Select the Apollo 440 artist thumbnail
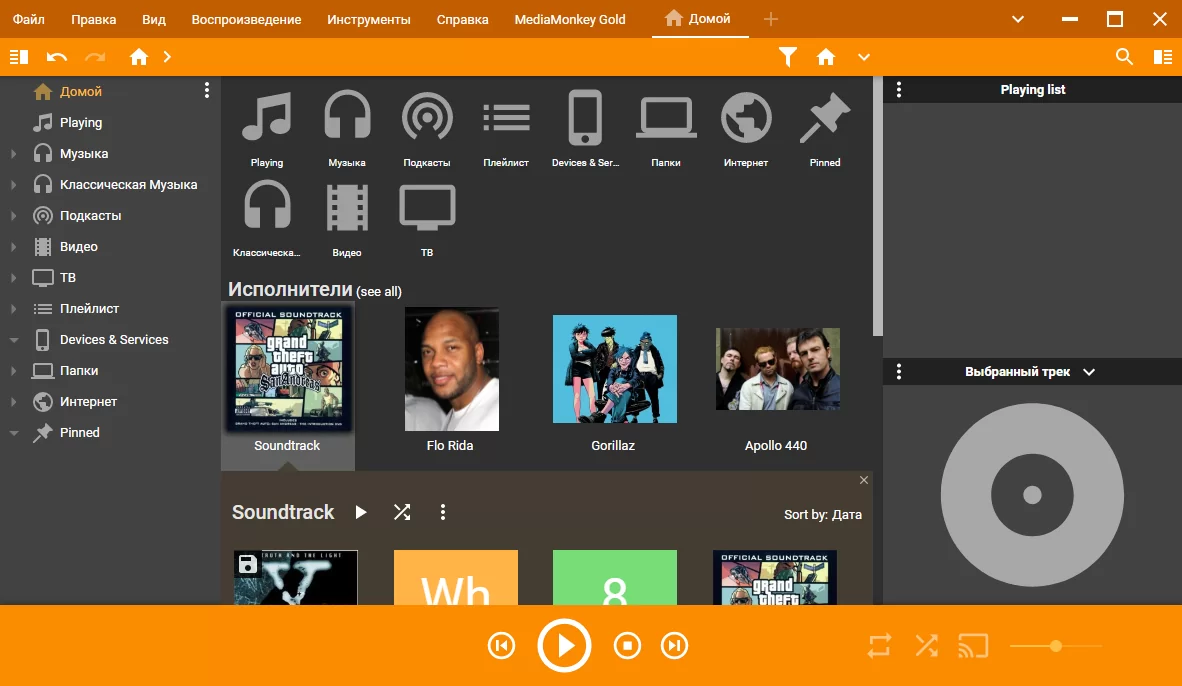This screenshot has height=686, width=1182. coord(777,369)
